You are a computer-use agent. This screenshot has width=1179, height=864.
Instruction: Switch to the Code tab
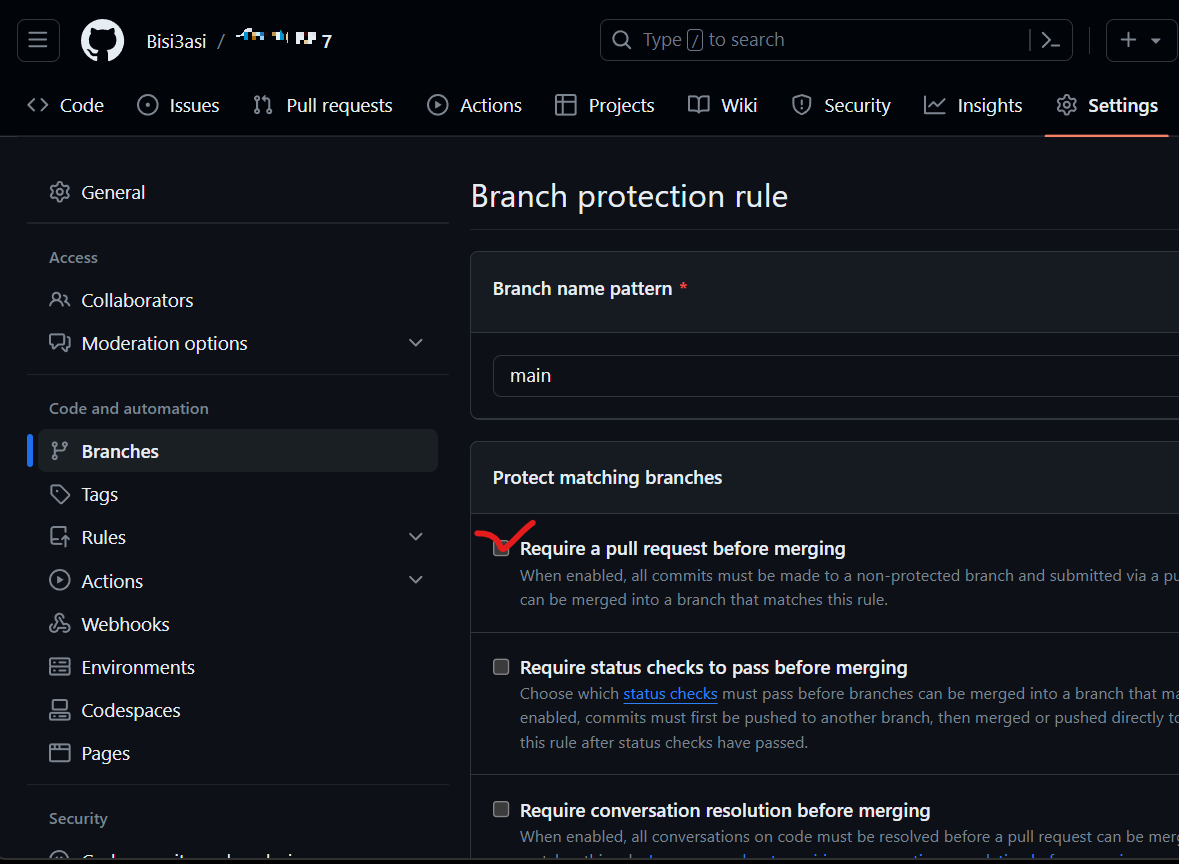point(65,105)
